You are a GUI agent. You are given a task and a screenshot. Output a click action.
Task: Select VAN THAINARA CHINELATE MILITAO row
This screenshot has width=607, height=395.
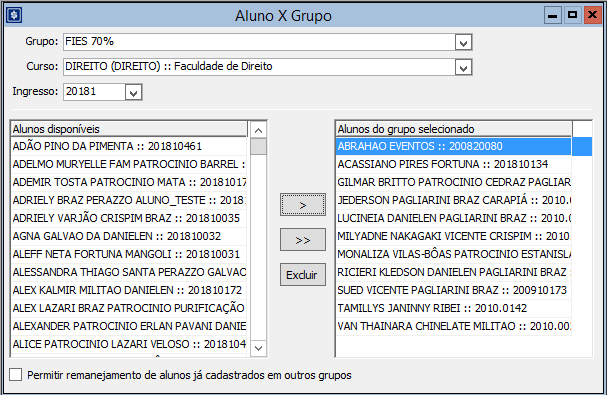pyautogui.click(x=454, y=326)
